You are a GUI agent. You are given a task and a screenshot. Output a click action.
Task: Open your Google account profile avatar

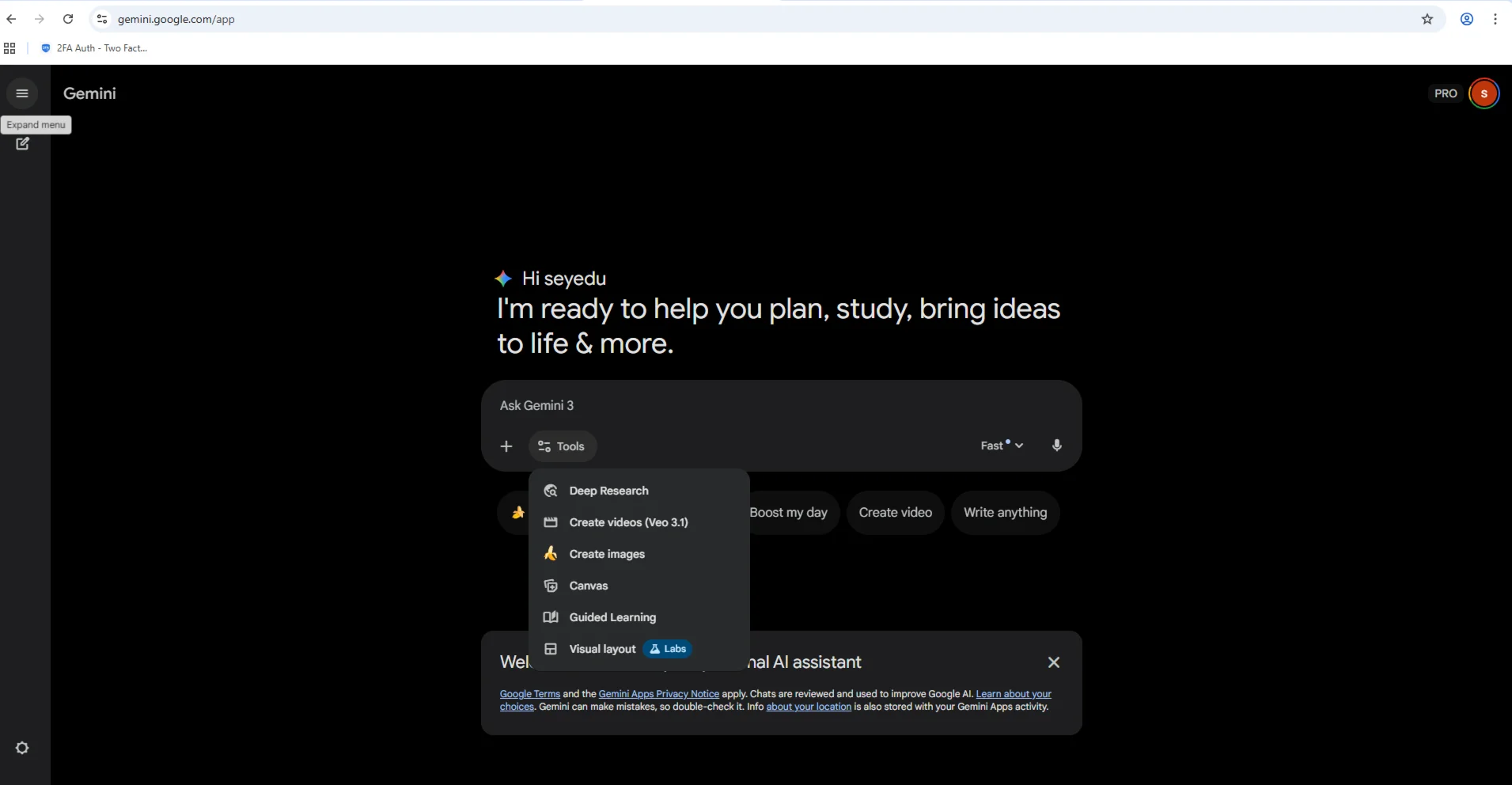tap(1484, 93)
